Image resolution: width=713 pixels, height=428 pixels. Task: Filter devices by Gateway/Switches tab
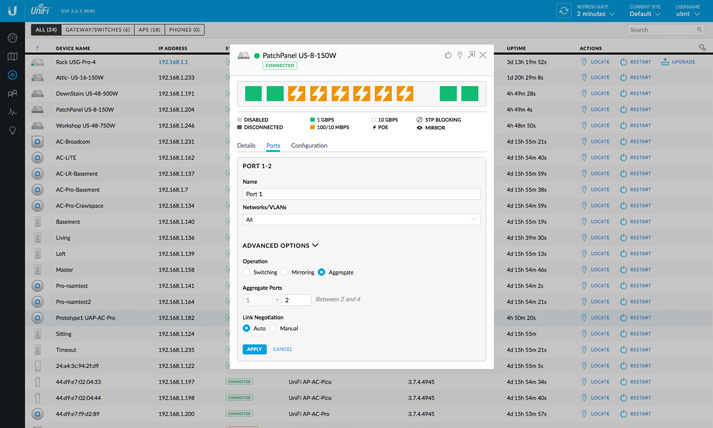[98, 30]
